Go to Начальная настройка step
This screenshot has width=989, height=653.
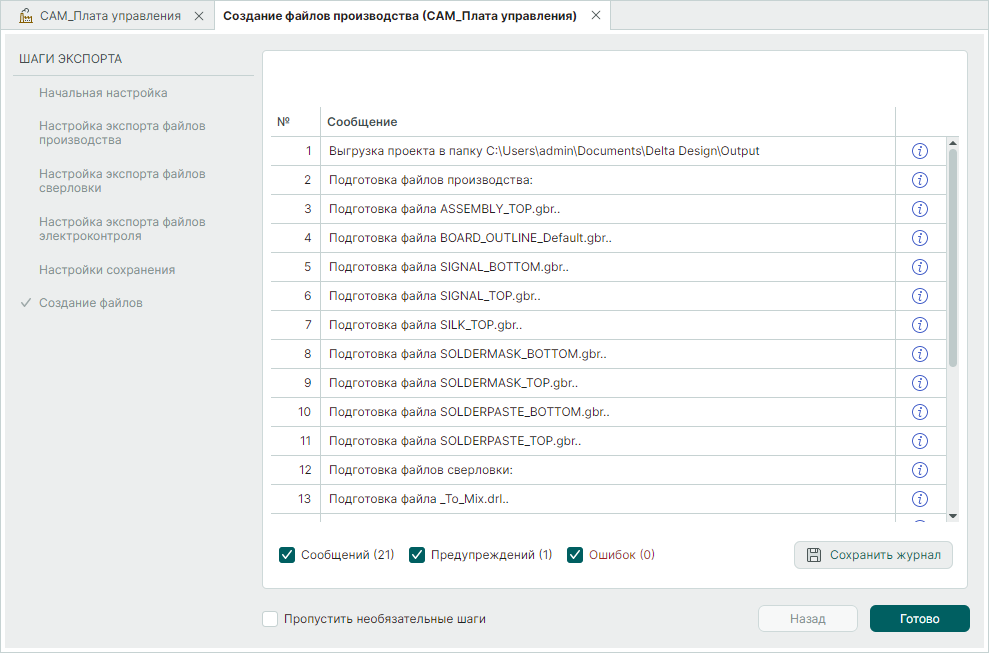[103, 93]
